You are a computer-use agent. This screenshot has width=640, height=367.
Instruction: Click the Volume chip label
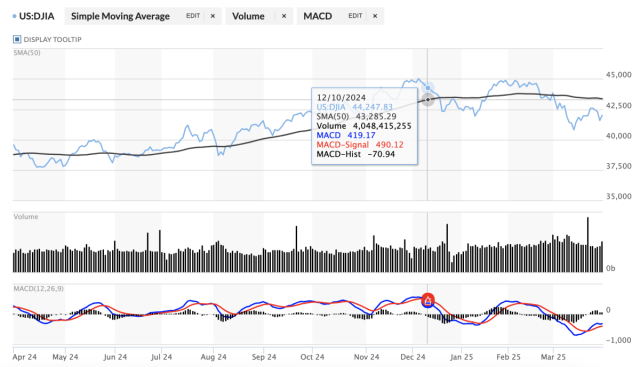[x=248, y=16]
